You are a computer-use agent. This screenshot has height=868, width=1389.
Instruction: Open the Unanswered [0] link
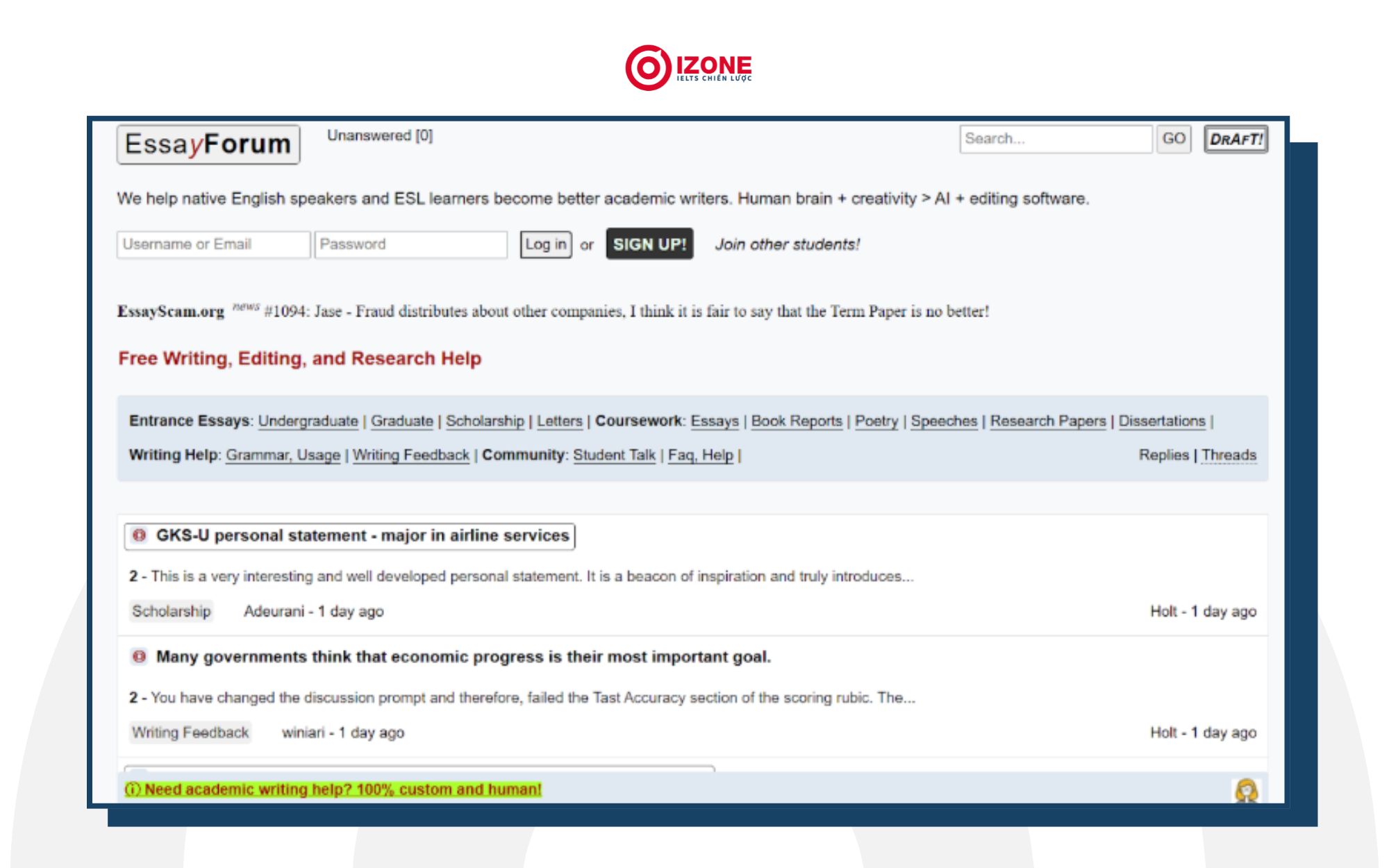[x=380, y=135]
